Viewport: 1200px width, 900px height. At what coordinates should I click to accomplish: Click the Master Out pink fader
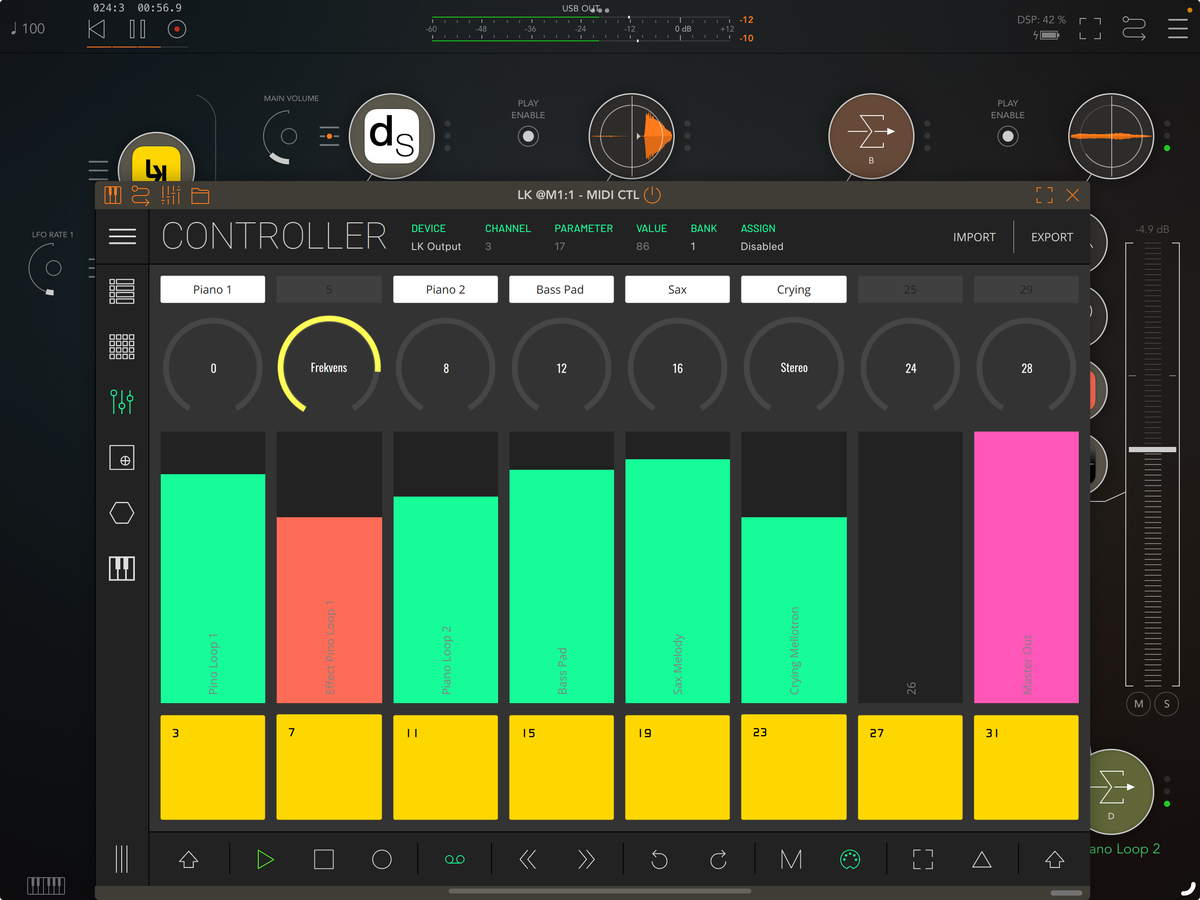pyautogui.click(x=1027, y=567)
